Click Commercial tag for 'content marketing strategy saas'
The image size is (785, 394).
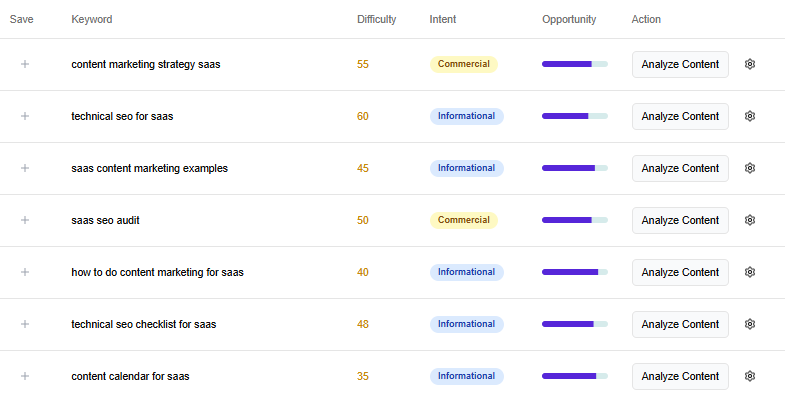[464, 64]
